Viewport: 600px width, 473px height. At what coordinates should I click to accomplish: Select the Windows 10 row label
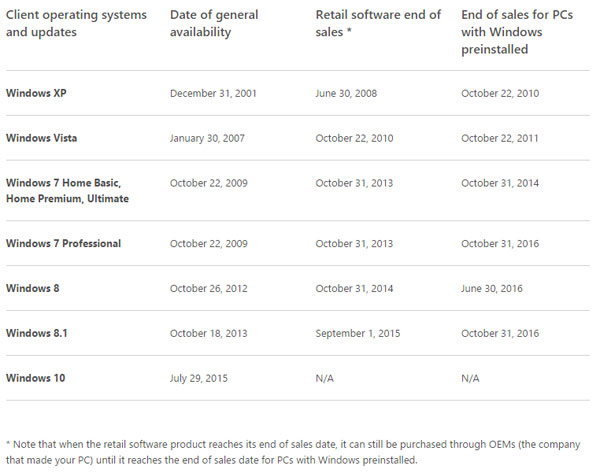pos(34,378)
